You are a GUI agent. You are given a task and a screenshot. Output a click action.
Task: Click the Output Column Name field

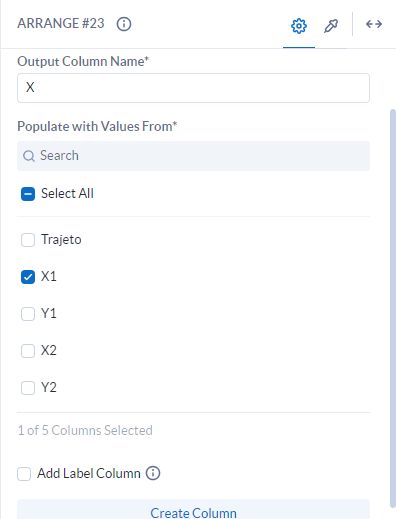click(193, 88)
